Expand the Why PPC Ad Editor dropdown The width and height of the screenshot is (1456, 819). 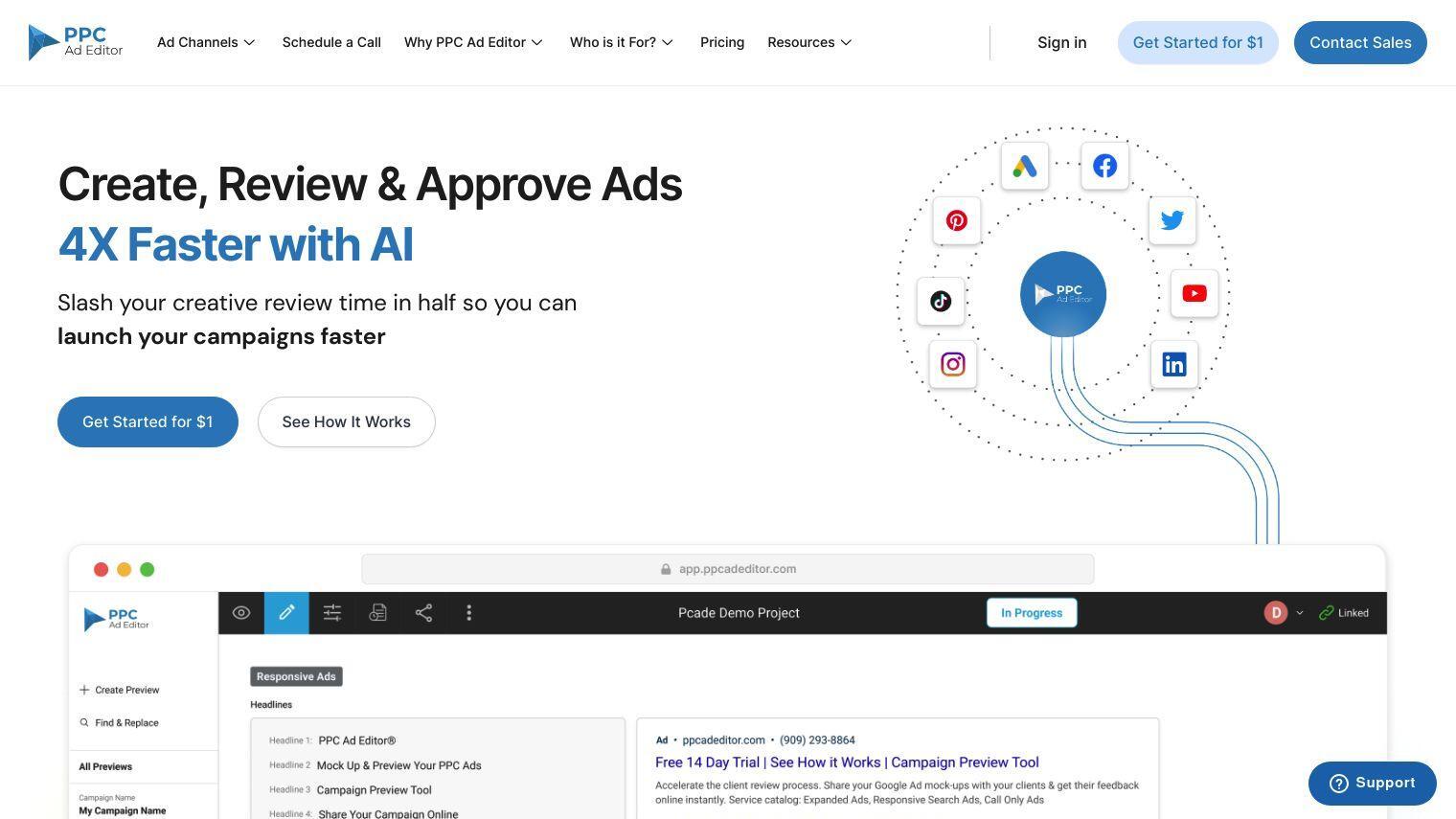(473, 42)
